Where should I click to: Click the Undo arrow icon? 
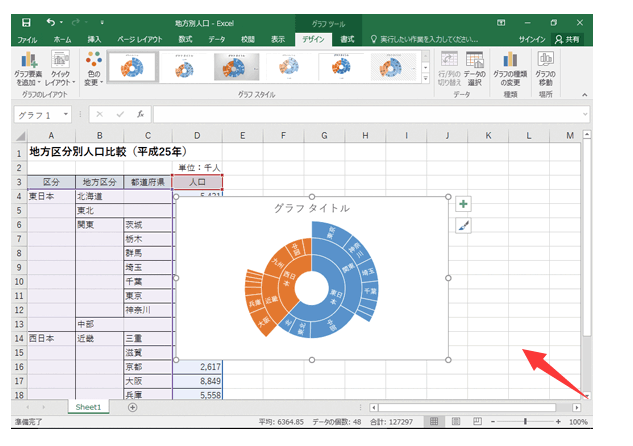[51, 22]
